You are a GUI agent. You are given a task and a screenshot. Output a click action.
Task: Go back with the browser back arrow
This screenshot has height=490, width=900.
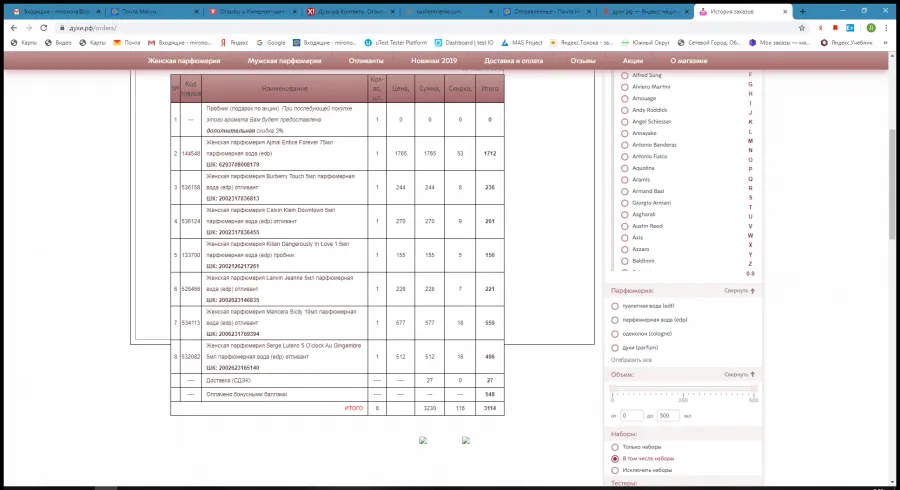click(14, 28)
